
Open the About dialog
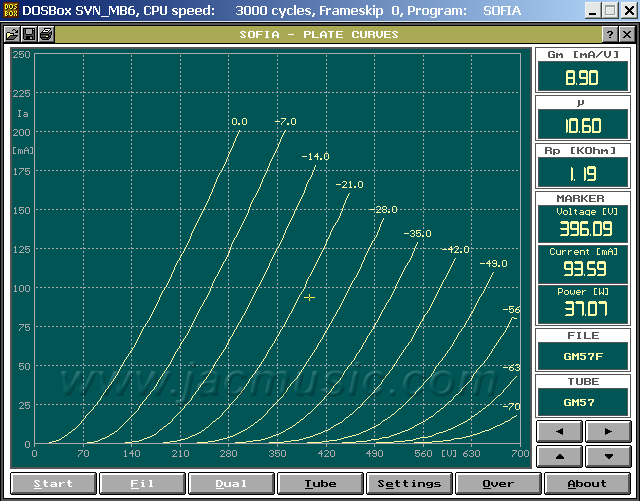[587, 483]
